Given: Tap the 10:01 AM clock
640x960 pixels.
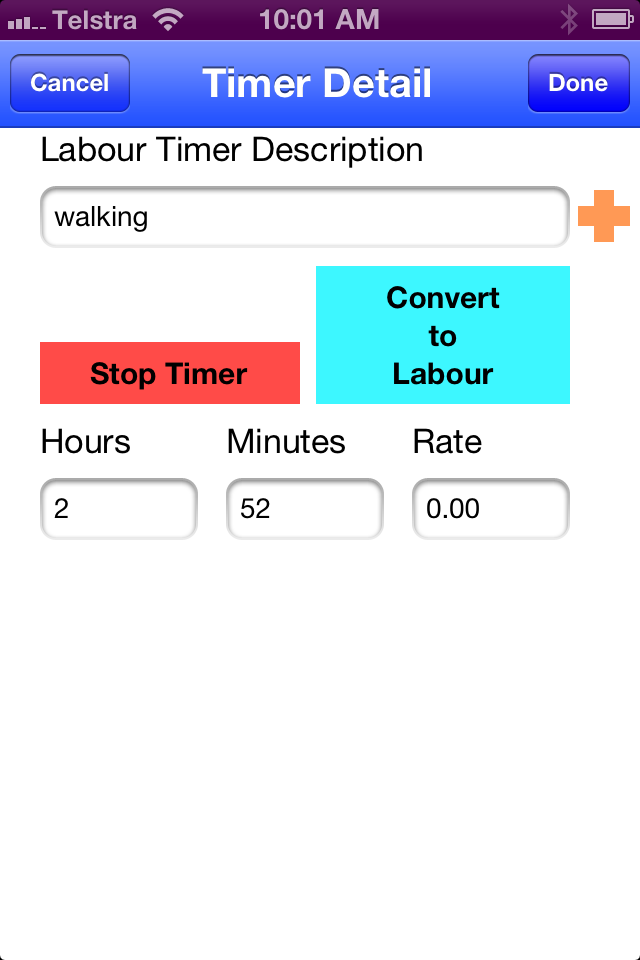Looking at the screenshot, I should coord(319,19).
